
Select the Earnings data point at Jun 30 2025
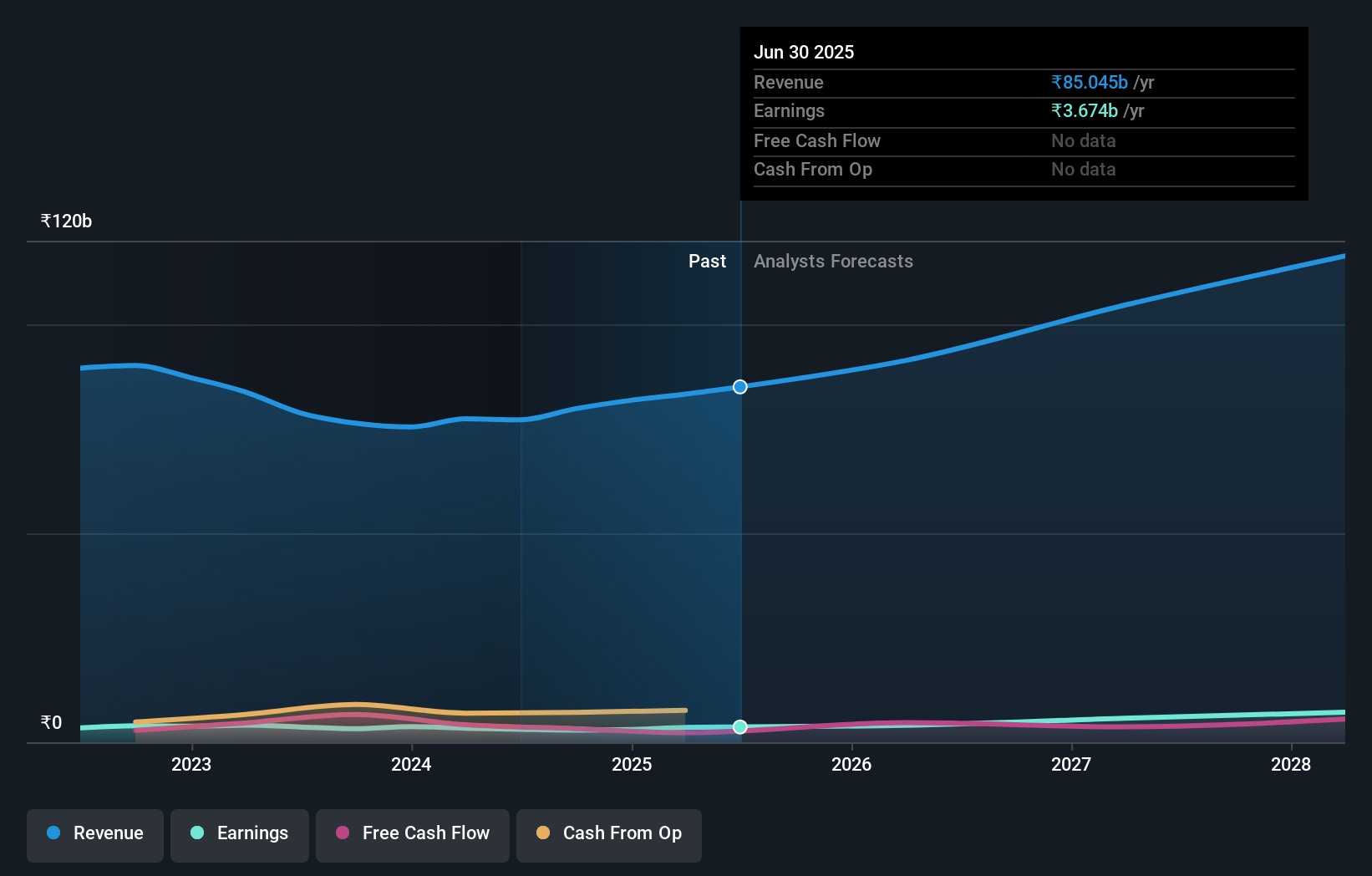pyautogui.click(x=740, y=727)
